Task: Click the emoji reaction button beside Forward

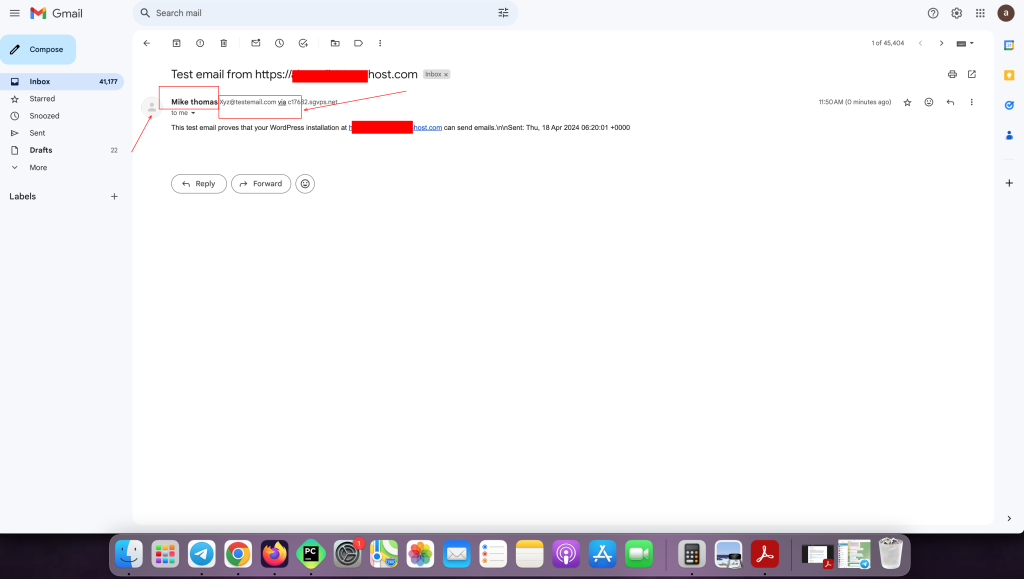Action: coord(305,184)
